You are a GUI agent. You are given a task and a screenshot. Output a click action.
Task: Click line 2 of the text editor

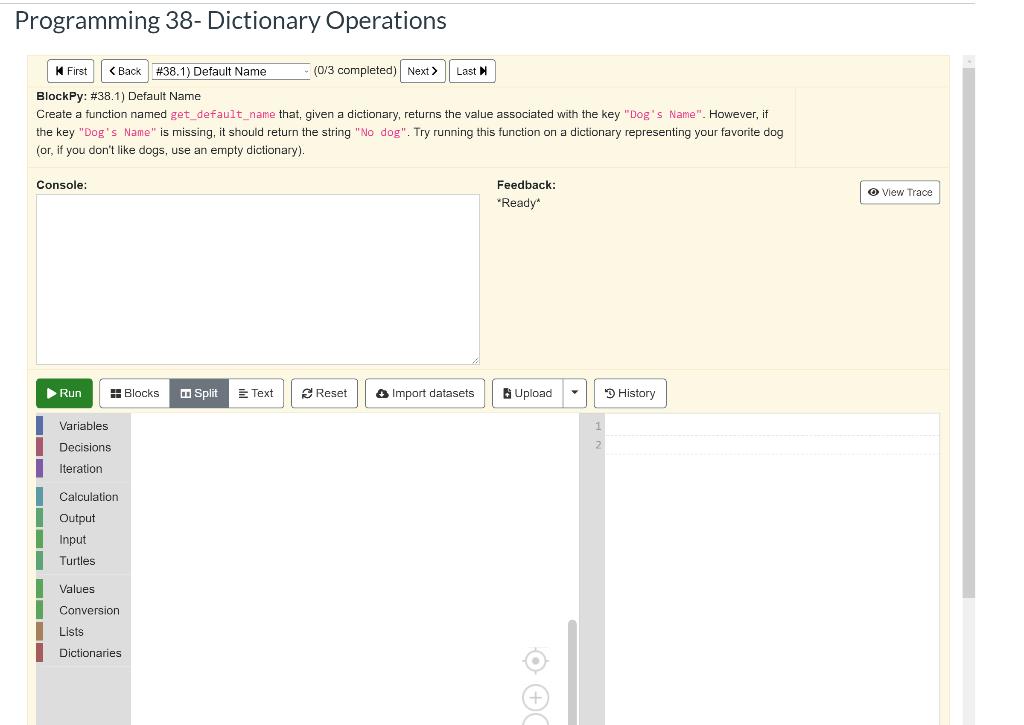point(772,445)
